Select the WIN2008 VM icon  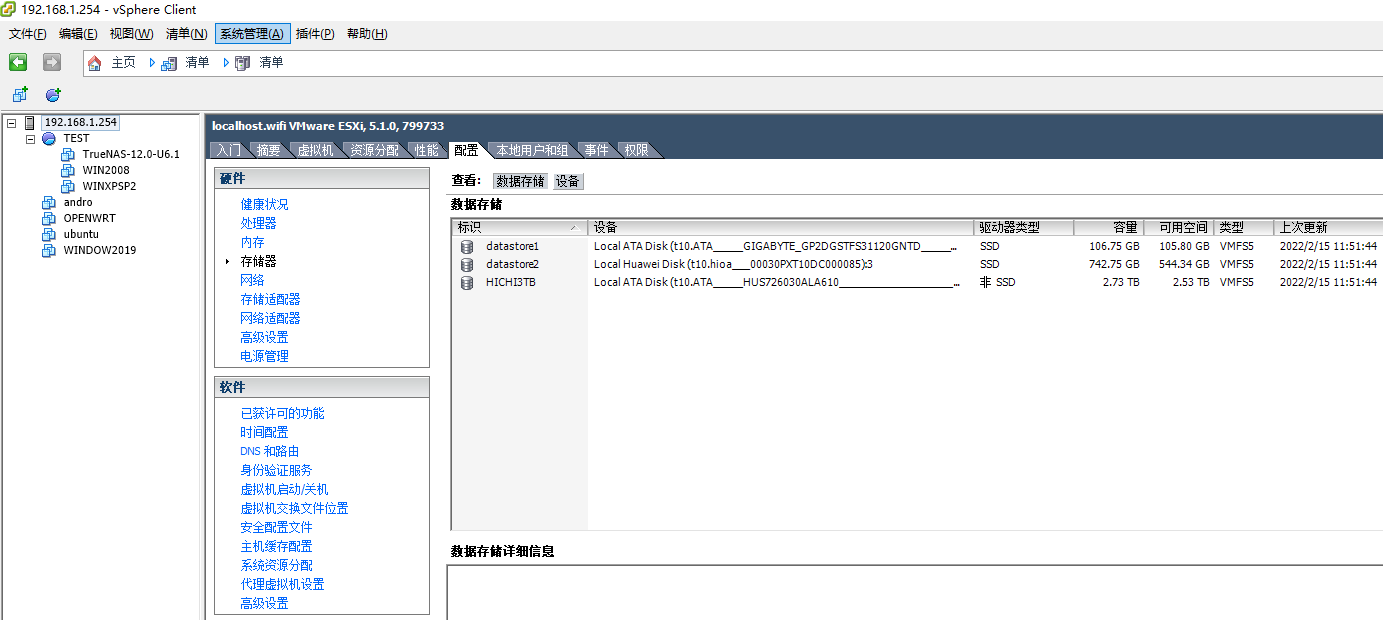tap(68, 171)
